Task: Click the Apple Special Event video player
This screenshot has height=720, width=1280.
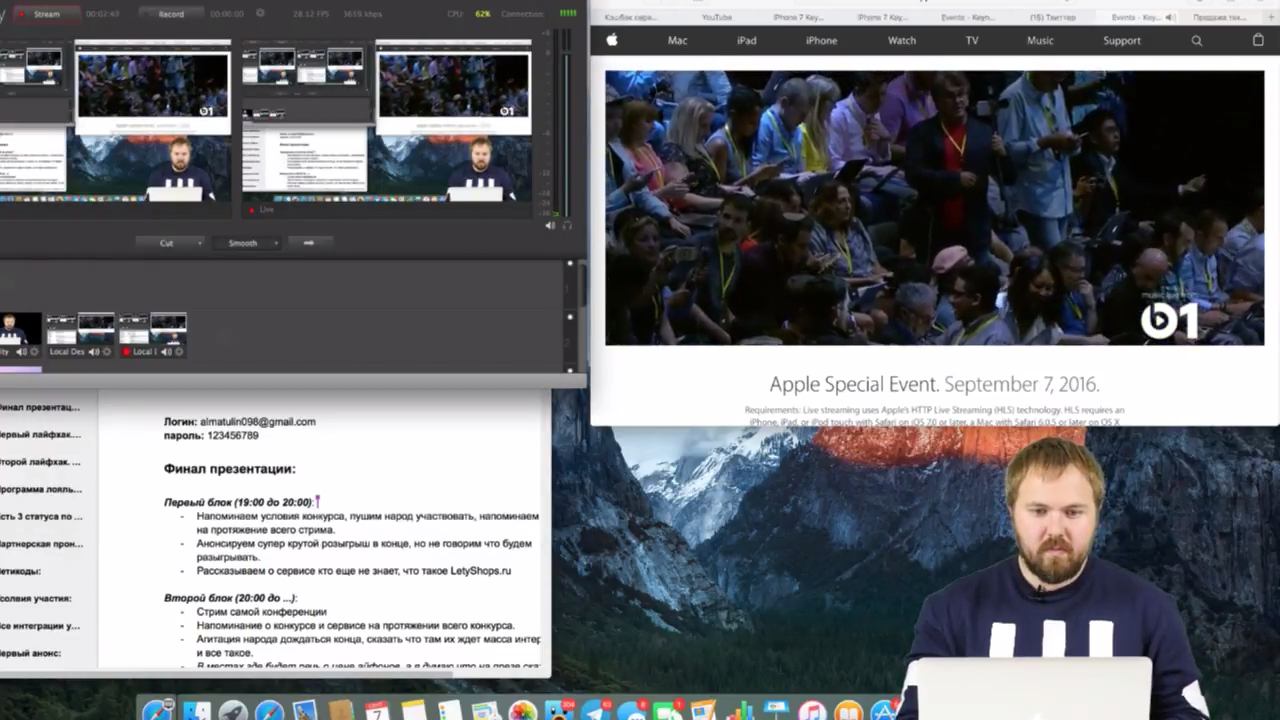Action: point(934,208)
